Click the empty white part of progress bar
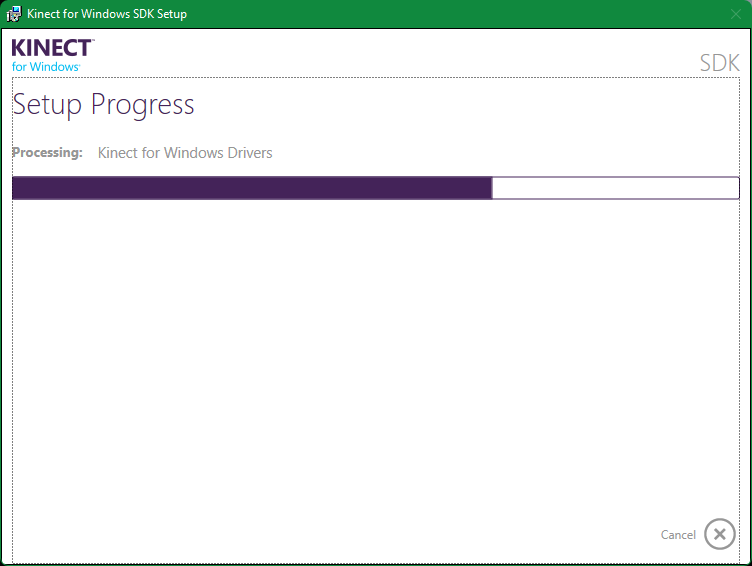 [x=615, y=188]
